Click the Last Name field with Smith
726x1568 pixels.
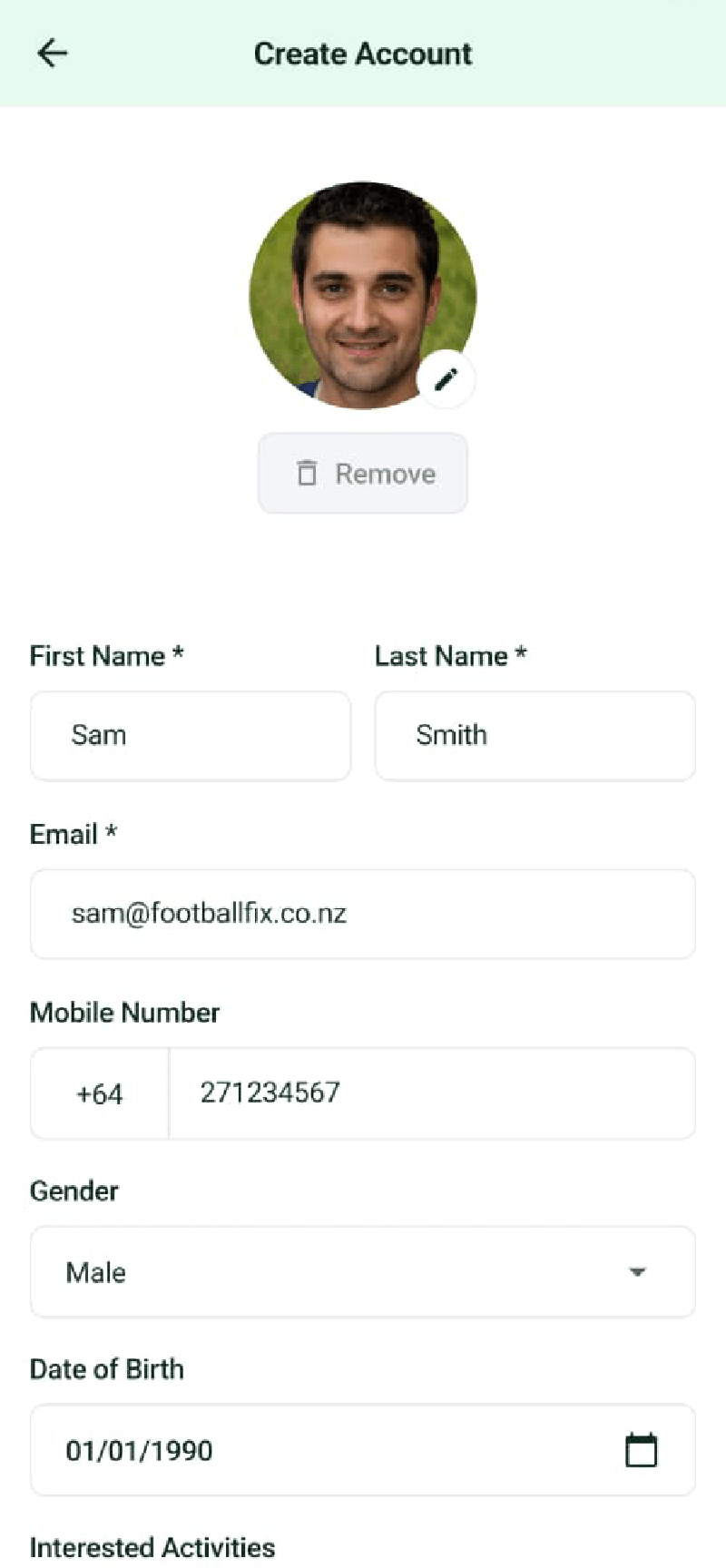coord(535,735)
